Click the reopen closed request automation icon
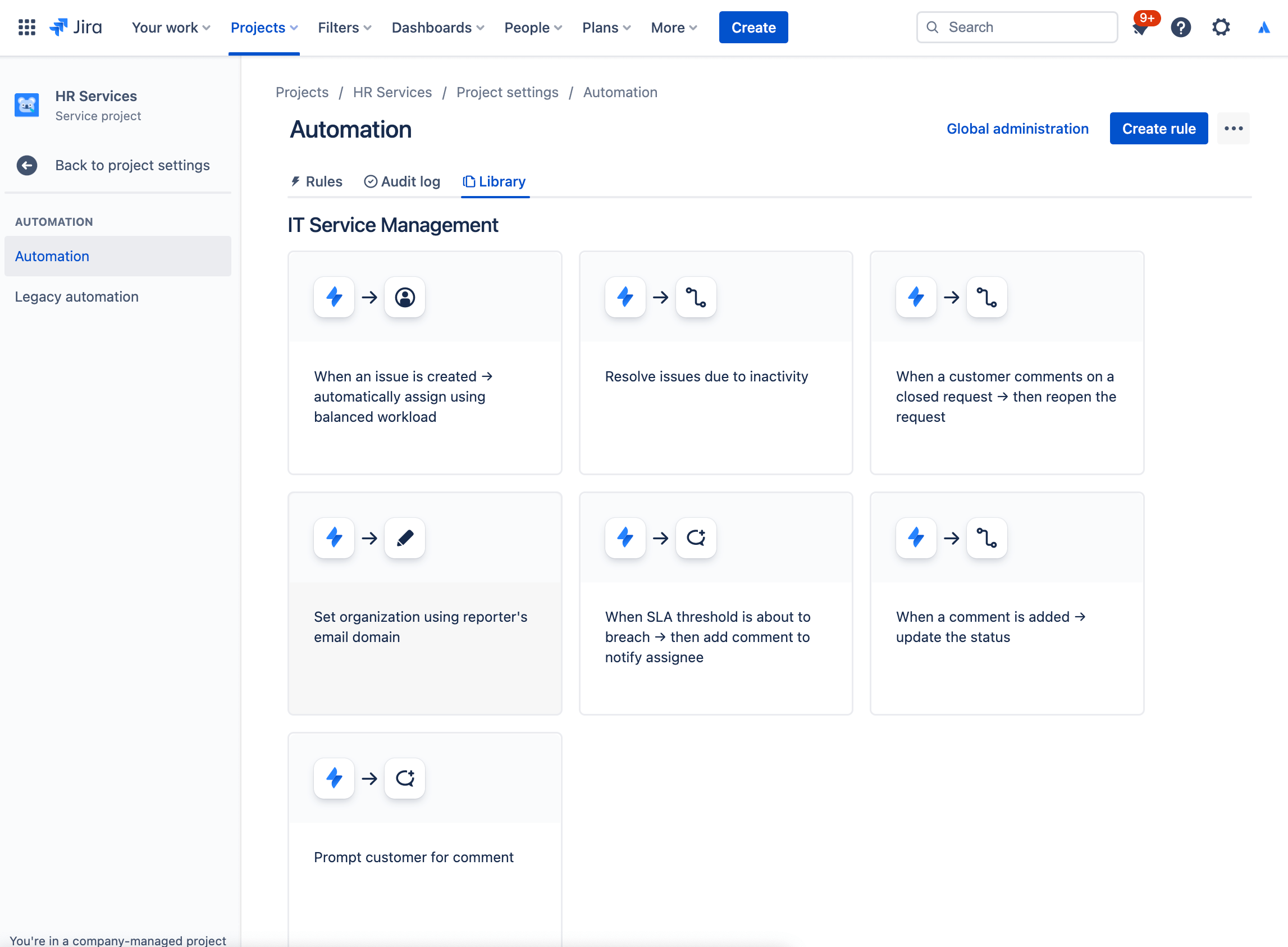The height and width of the screenshot is (947, 1288). click(x=987, y=297)
